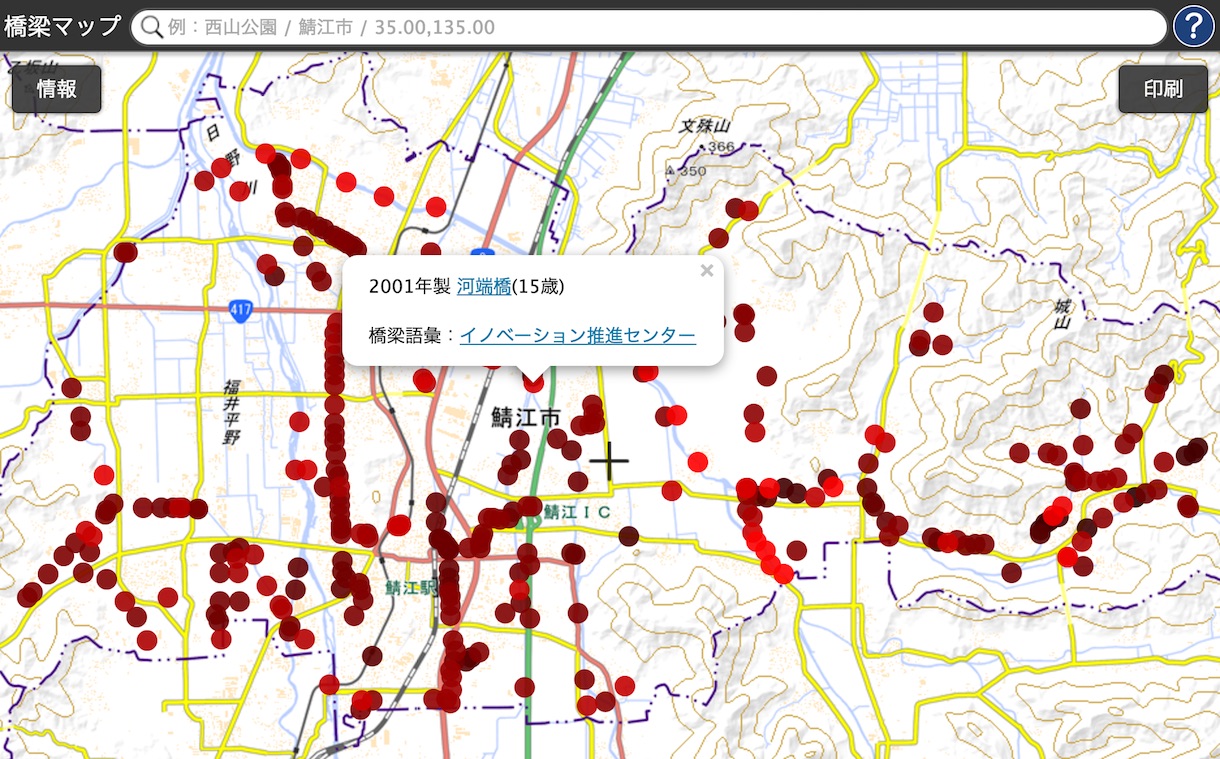Select the bridge marker under popup pointer
The width and height of the screenshot is (1220, 759).
point(534,382)
